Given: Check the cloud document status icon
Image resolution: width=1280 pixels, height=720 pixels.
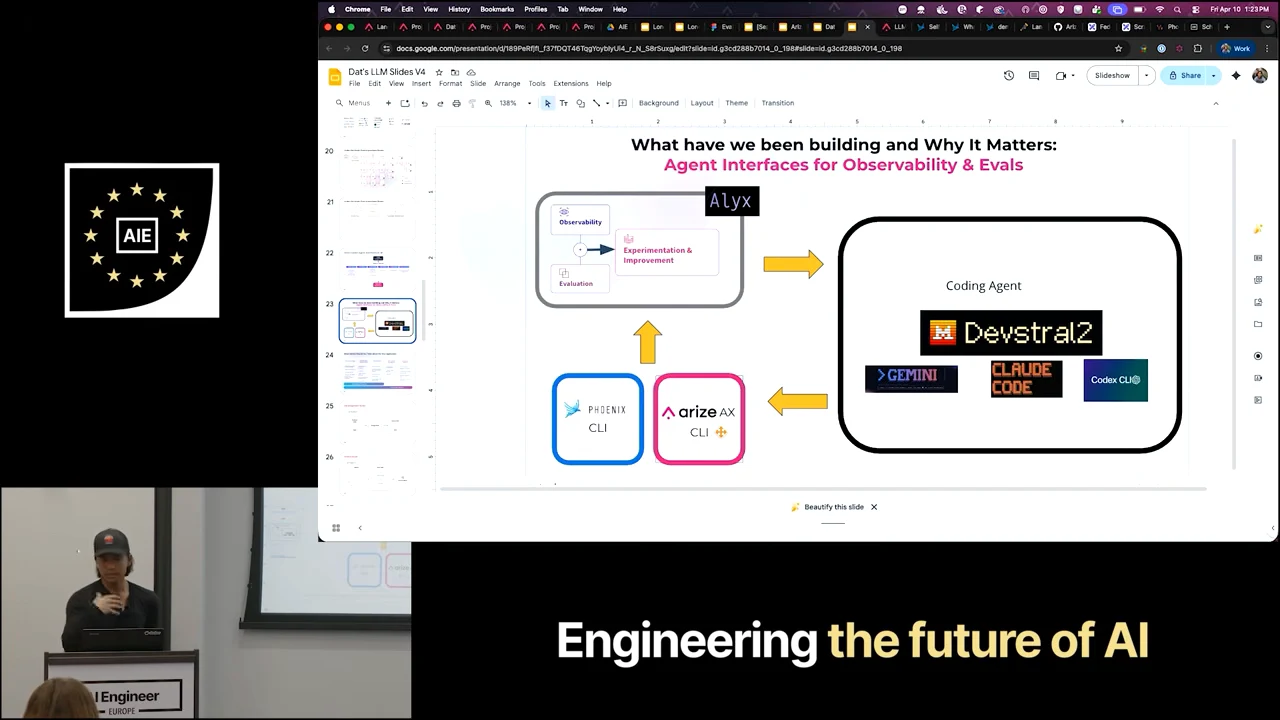Looking at the screenshot, I should (x=471, y=72).
